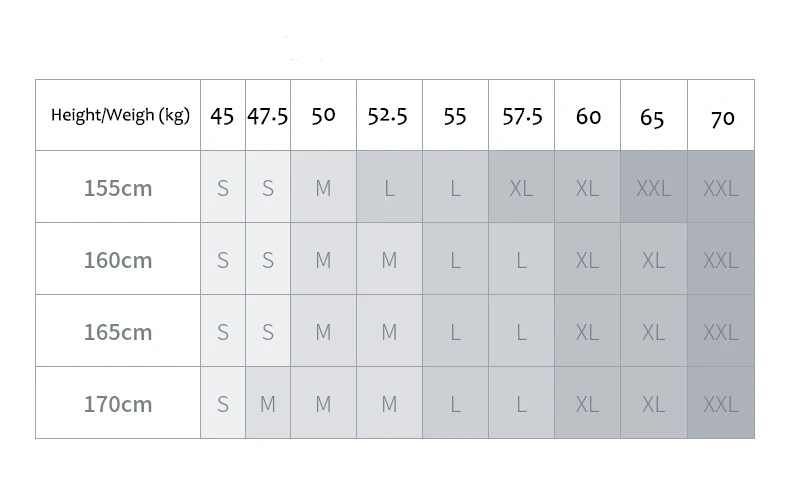This screenshot has width=790, height=495.
Task: Click M cell for 155cm at 50 kg
Action: coord(323,187)
